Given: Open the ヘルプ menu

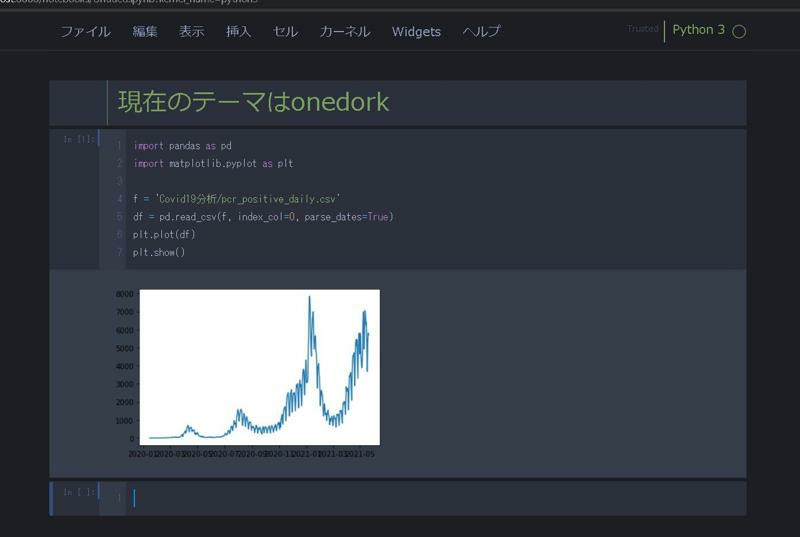Looking at the screenshot, I should (x=481, y=32).
